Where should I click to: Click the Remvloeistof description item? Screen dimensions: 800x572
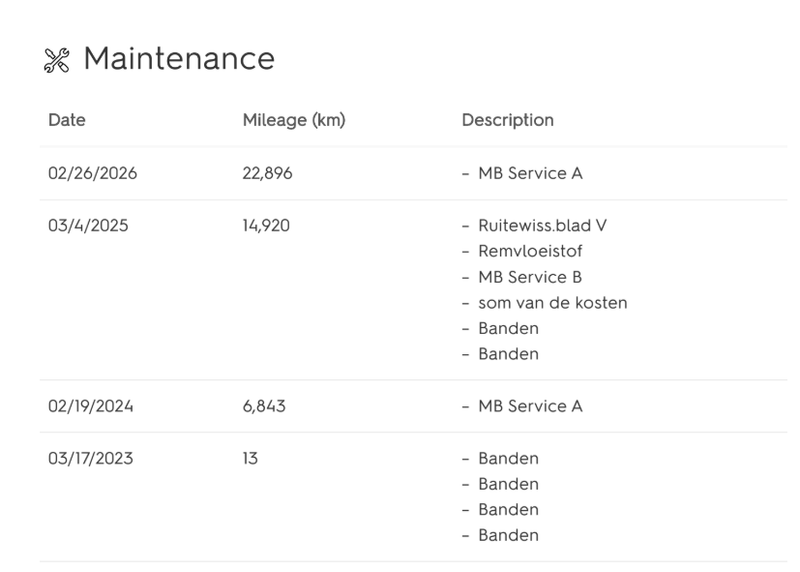pos(529,251)
